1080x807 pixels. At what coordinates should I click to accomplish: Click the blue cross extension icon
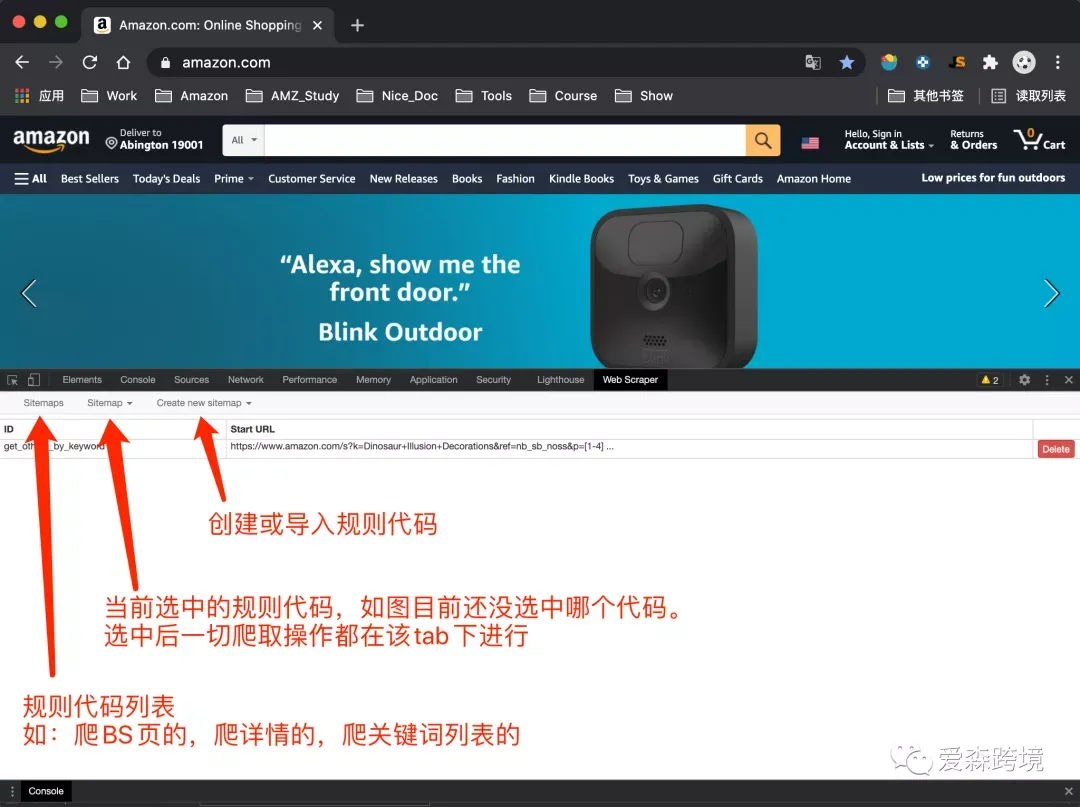tap(923, 63)
